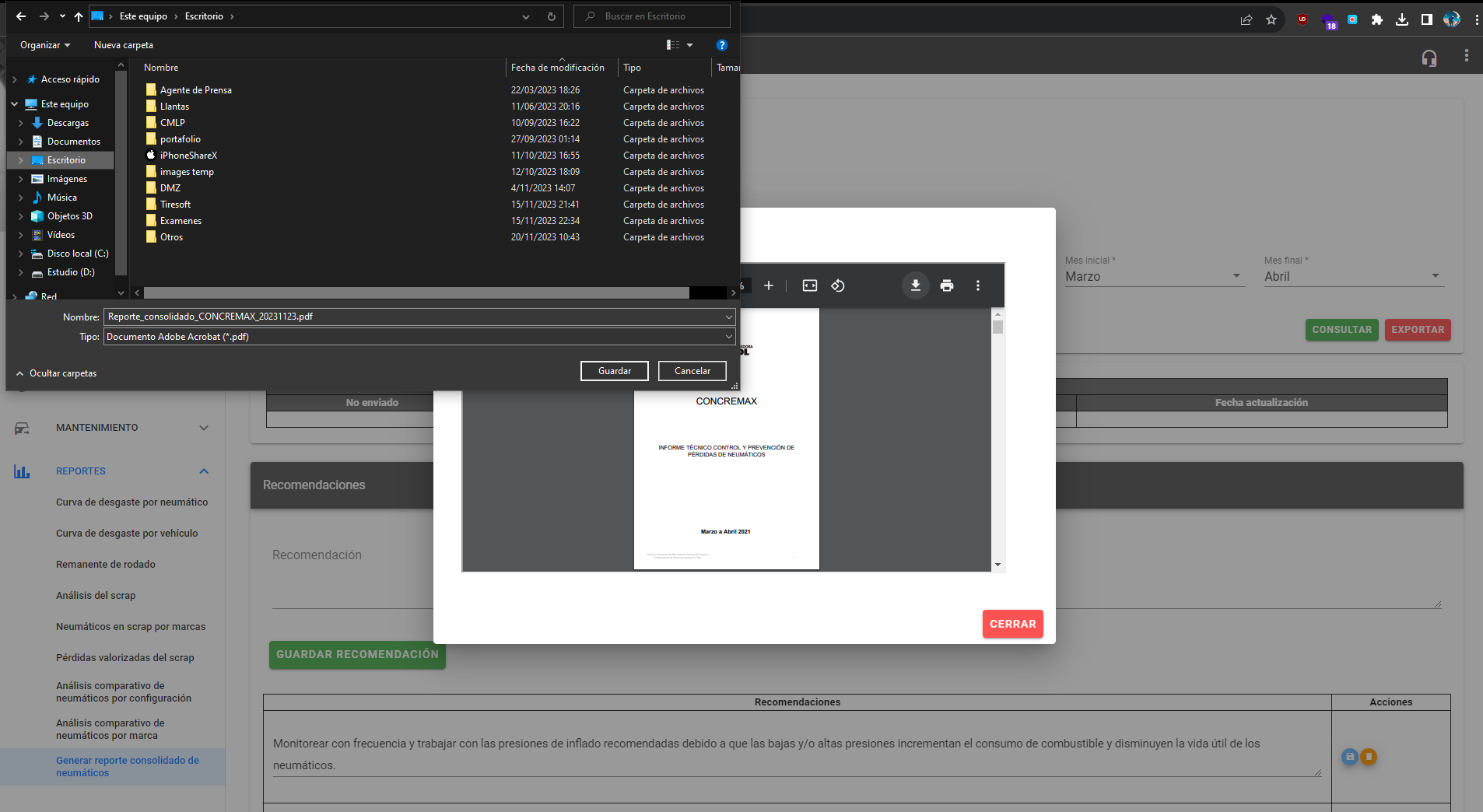Click the orange delete recommendation icon
1483x812 pixels.
(1369, 756)
